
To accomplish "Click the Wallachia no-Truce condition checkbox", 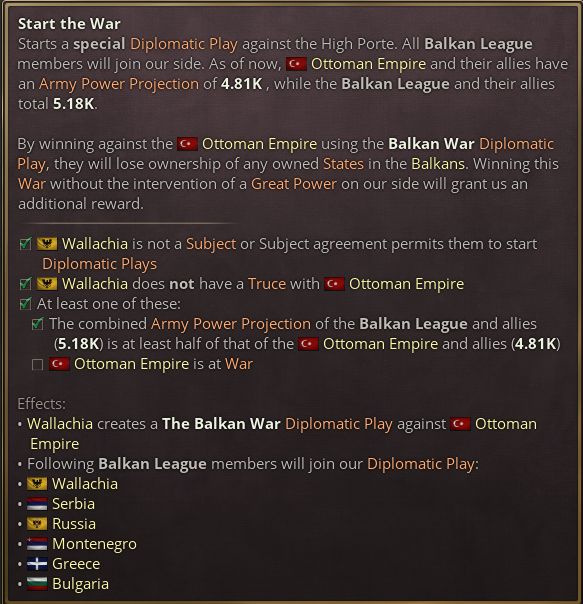I will 25,284.
